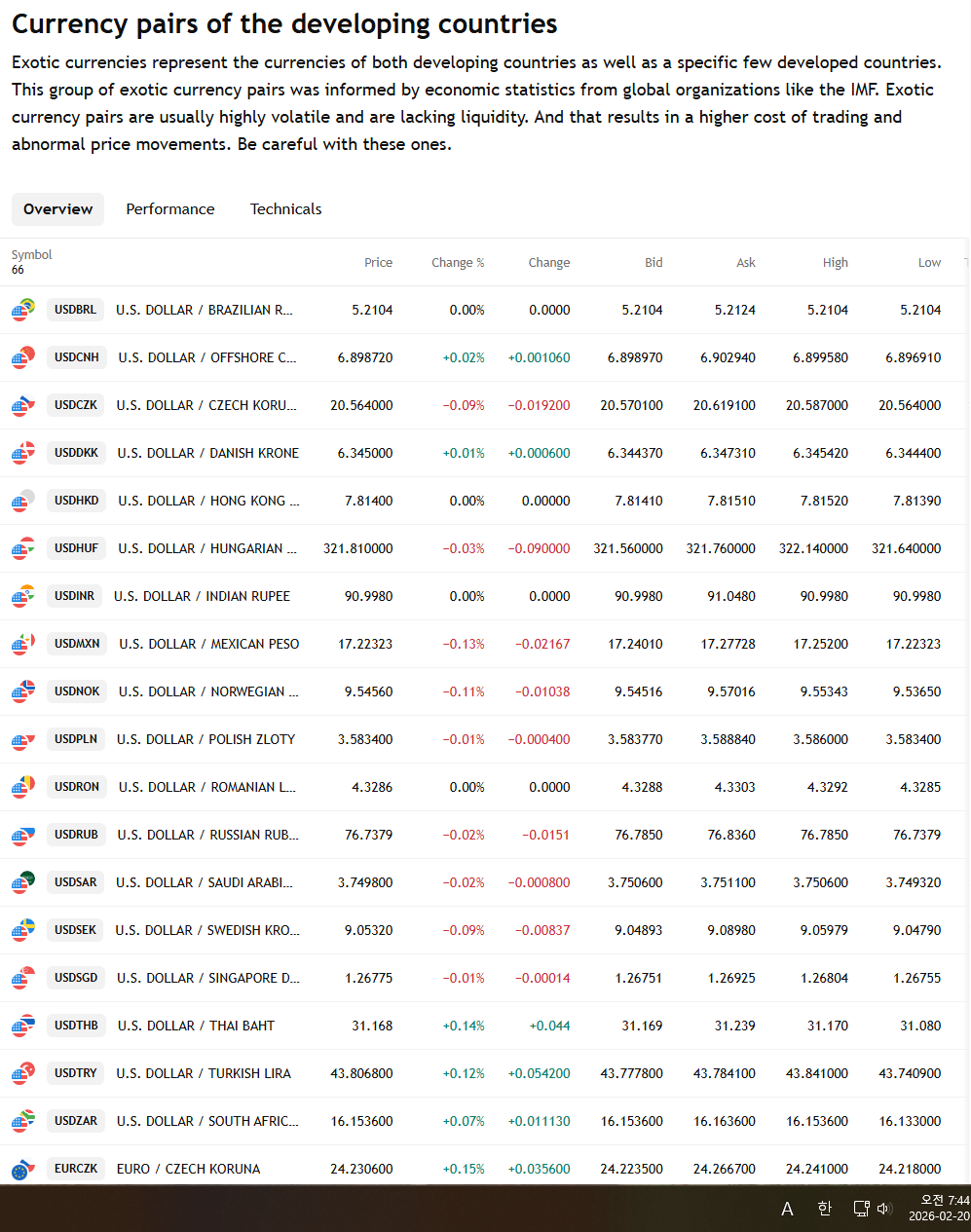Open the USDHKD ticker link

77,501
